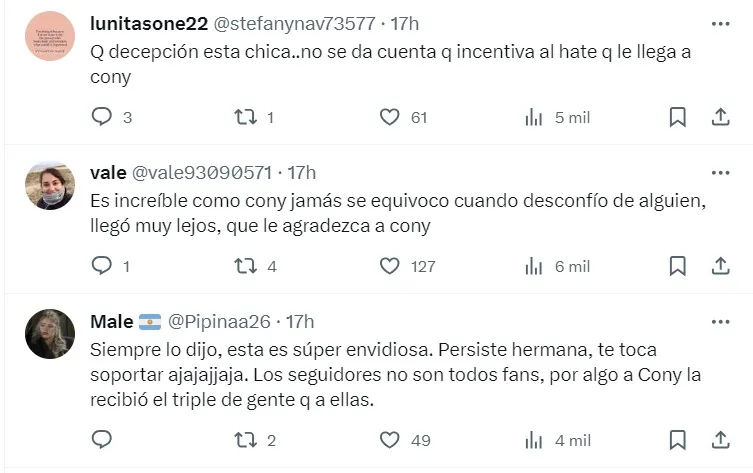Screen dimensions: 753x473
Task: Open lunitasone22's profile picture
Action: click(50, 36)
